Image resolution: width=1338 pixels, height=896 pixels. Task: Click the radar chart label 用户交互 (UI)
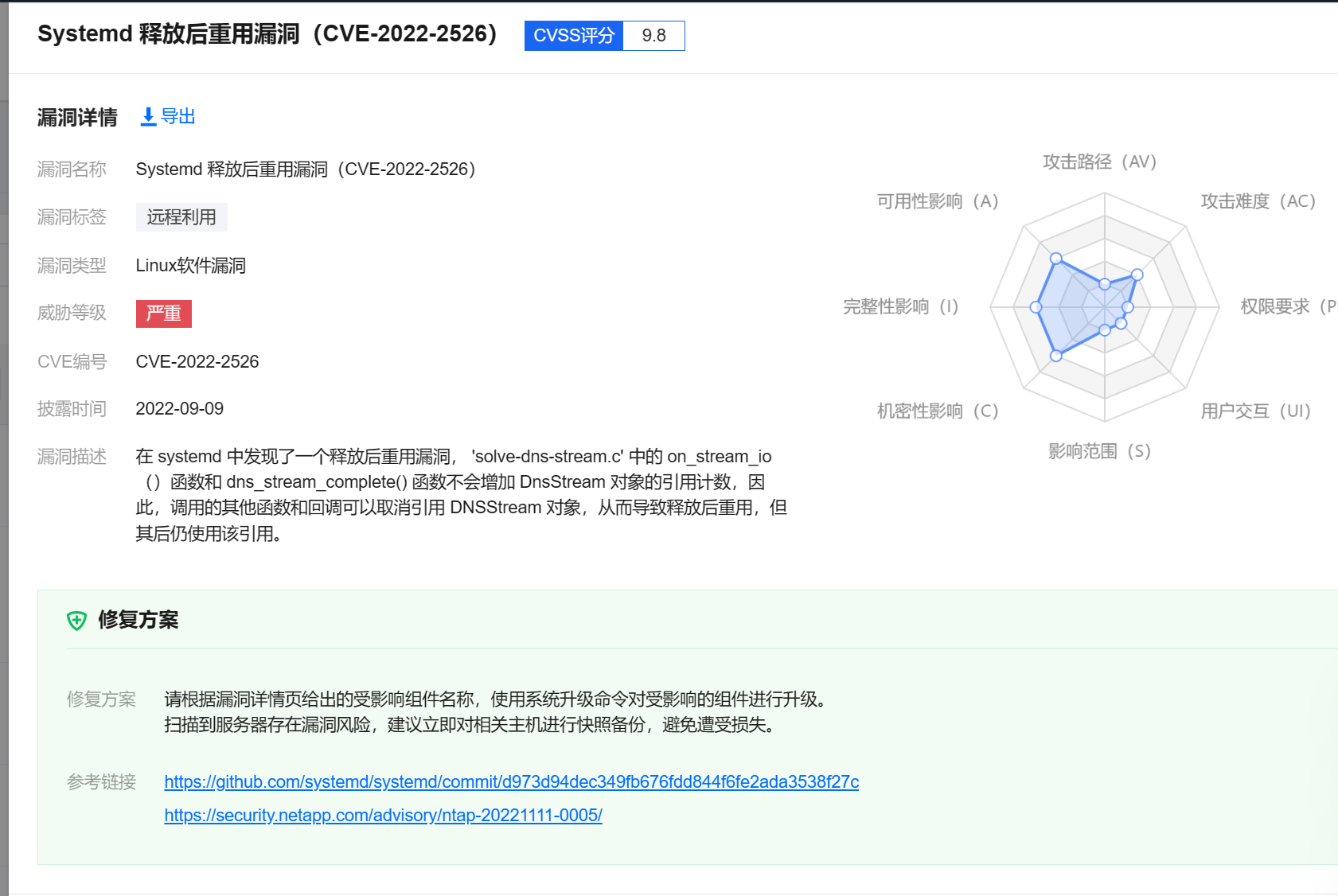point(1255,411)
